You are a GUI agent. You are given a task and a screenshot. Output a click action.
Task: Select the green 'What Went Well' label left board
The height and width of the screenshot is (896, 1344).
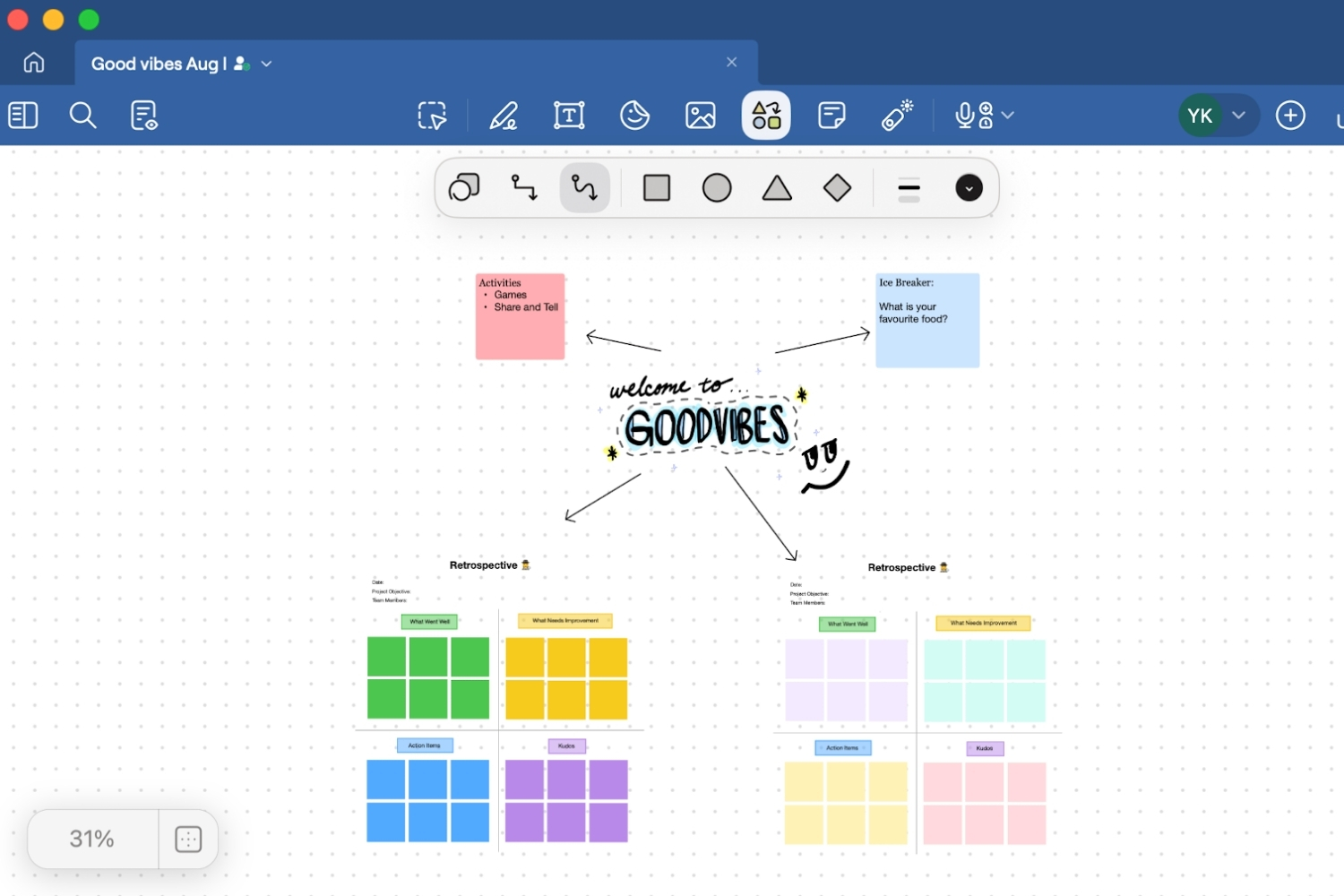tap(430, 622)
